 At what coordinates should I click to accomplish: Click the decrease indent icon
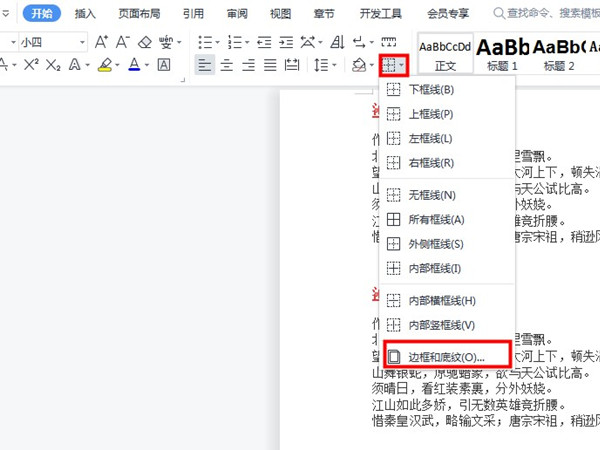264,42
